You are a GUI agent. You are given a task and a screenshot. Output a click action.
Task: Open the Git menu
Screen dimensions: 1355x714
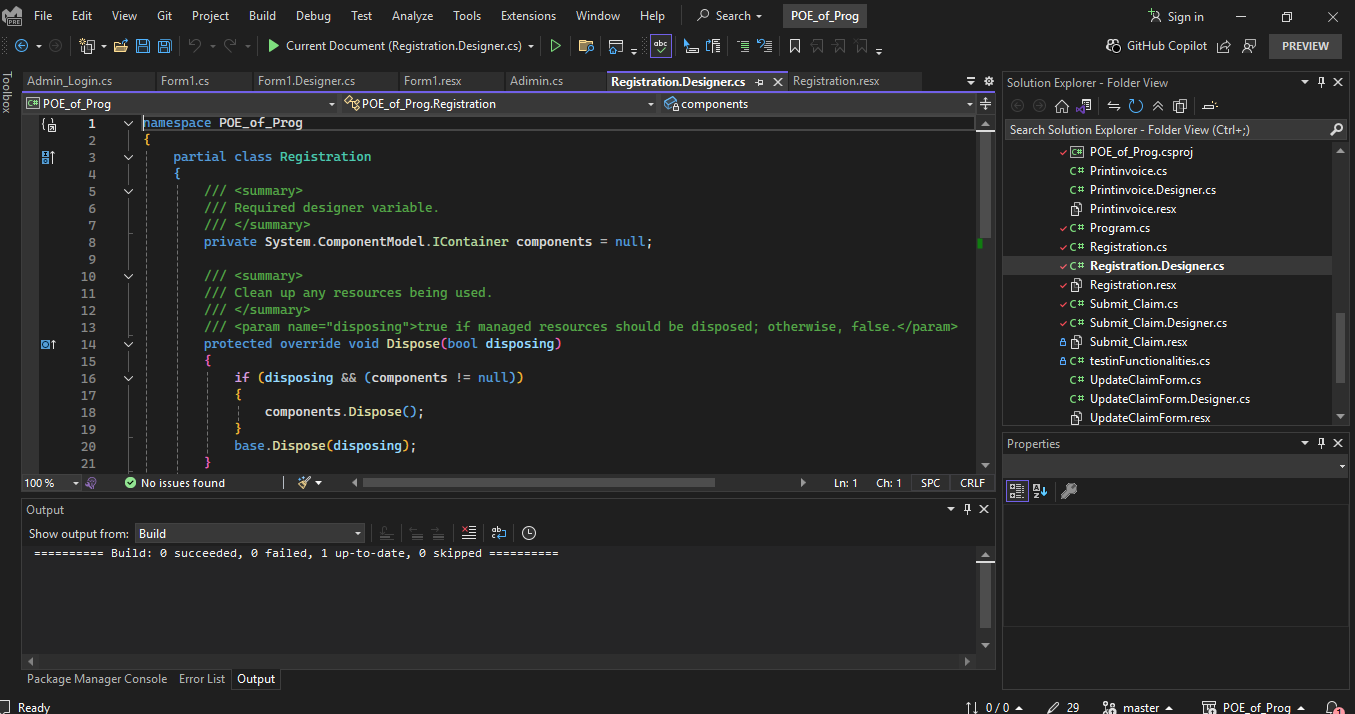point(164,16)
